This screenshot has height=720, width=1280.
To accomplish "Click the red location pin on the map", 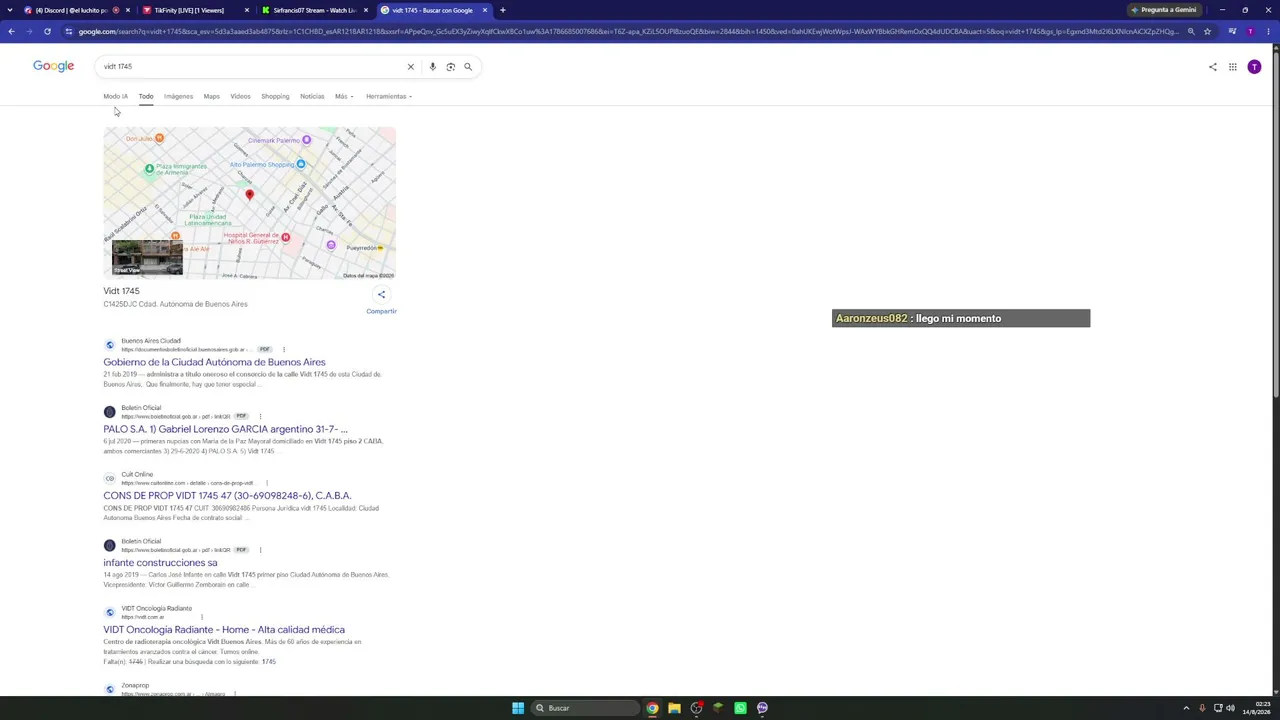I will coord(249,196).
